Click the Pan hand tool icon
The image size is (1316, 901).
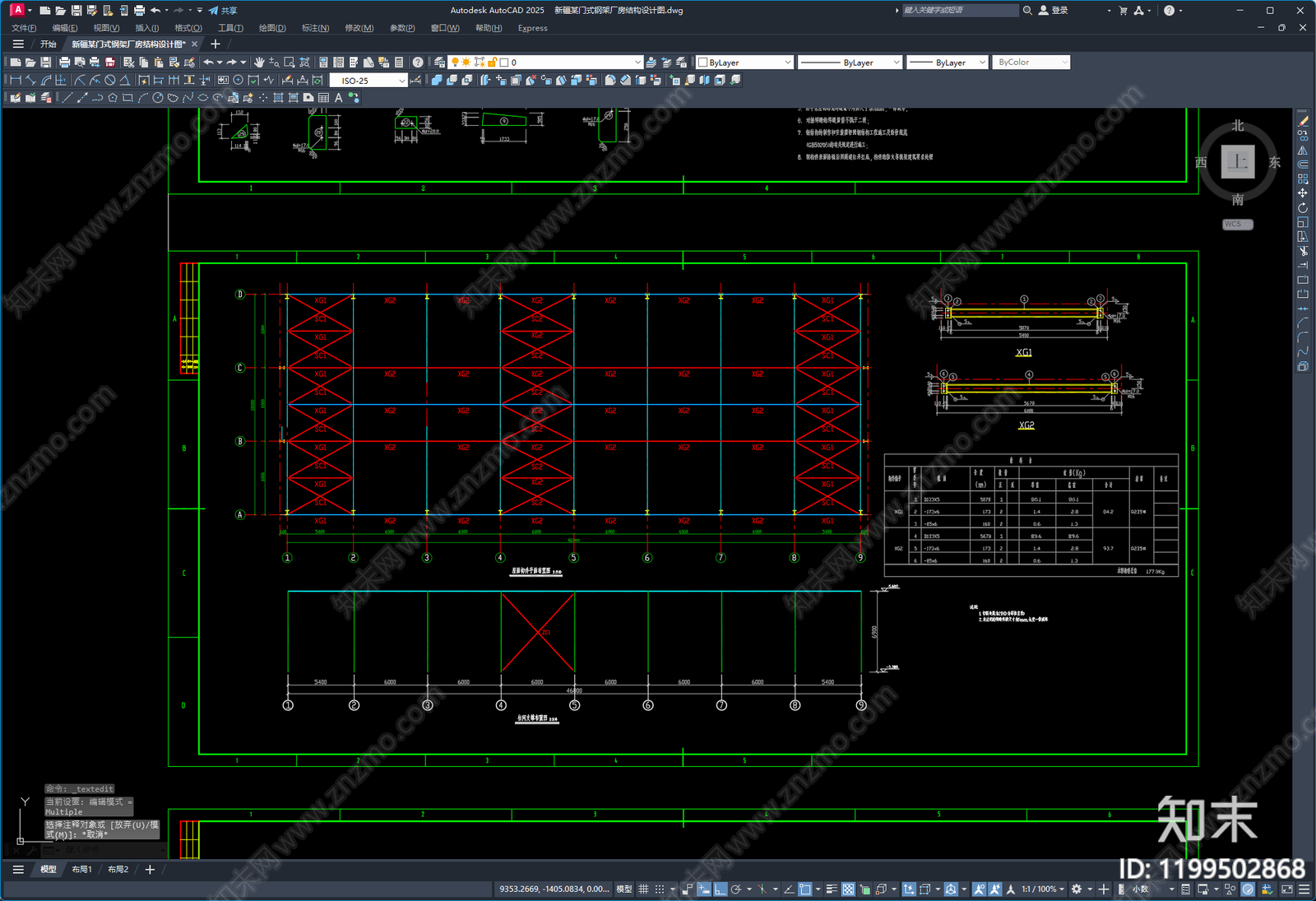[x=259, y=63]
